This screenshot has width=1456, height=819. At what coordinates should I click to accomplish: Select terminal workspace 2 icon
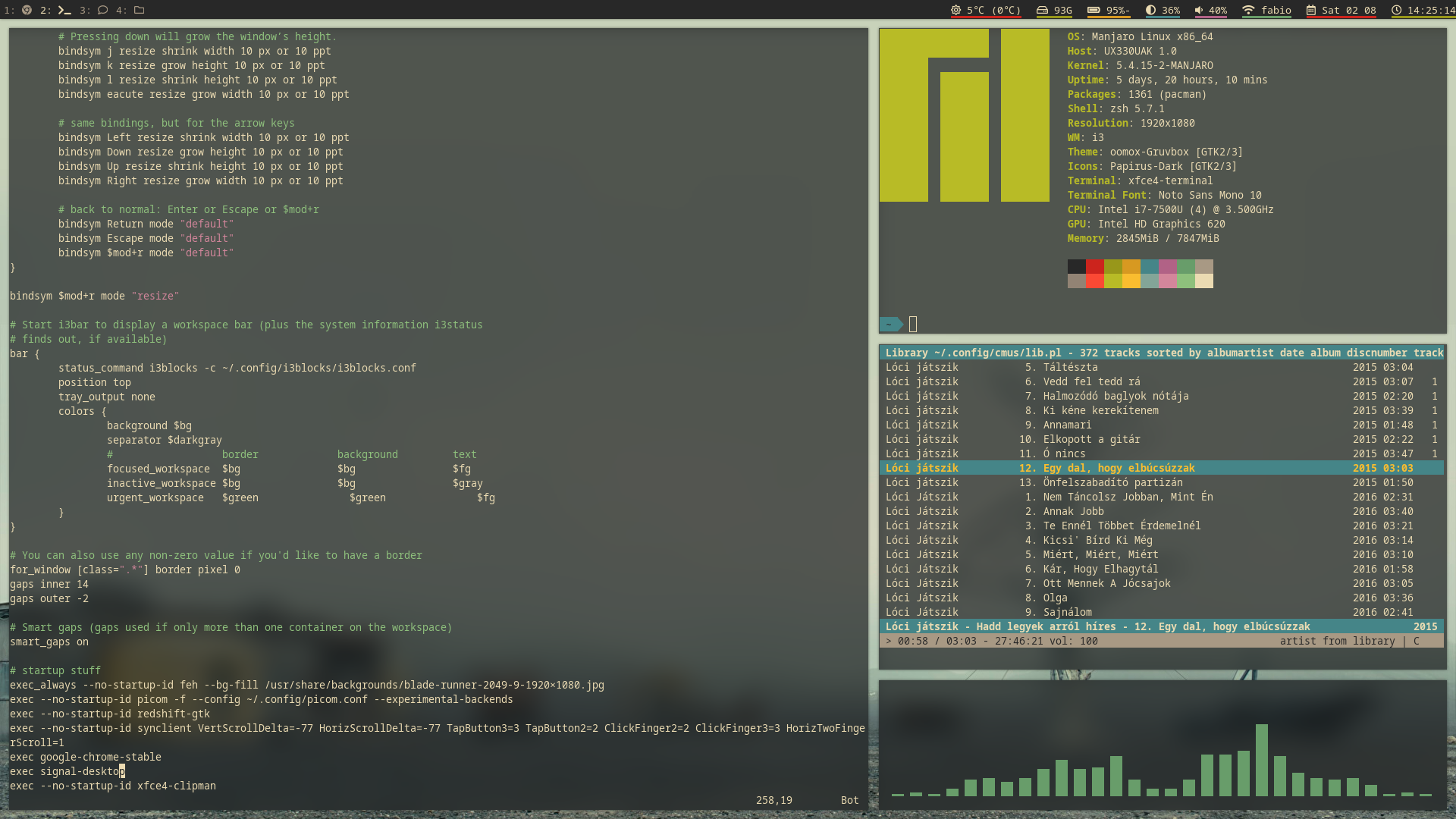tap(64, 10)
